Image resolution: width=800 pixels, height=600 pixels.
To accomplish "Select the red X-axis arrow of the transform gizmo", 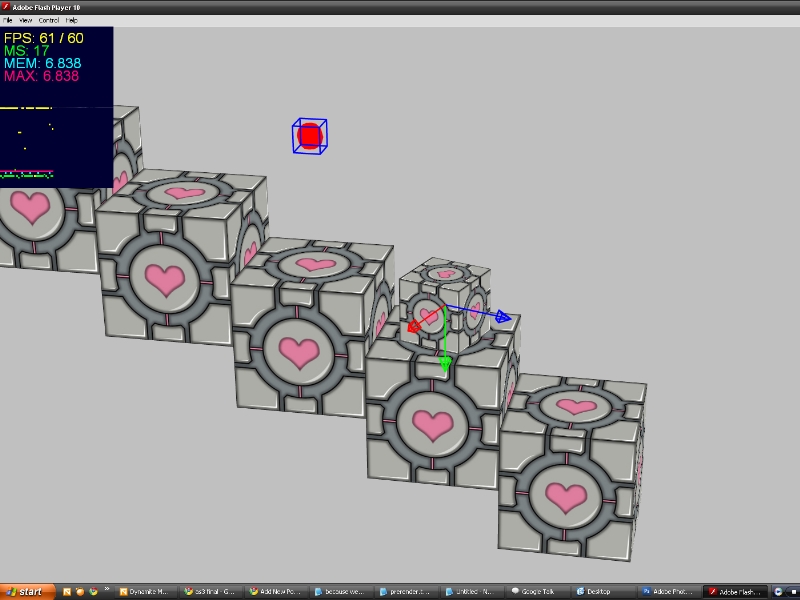I will [415, 325].
